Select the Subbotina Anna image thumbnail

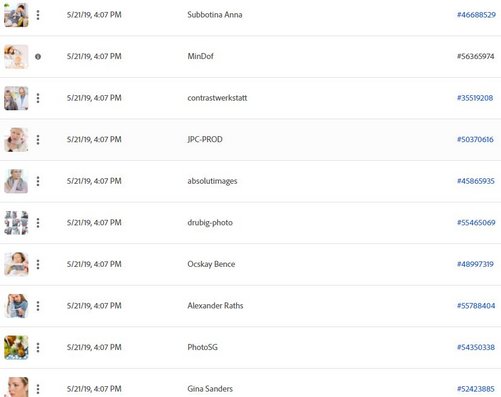[16, 15]
